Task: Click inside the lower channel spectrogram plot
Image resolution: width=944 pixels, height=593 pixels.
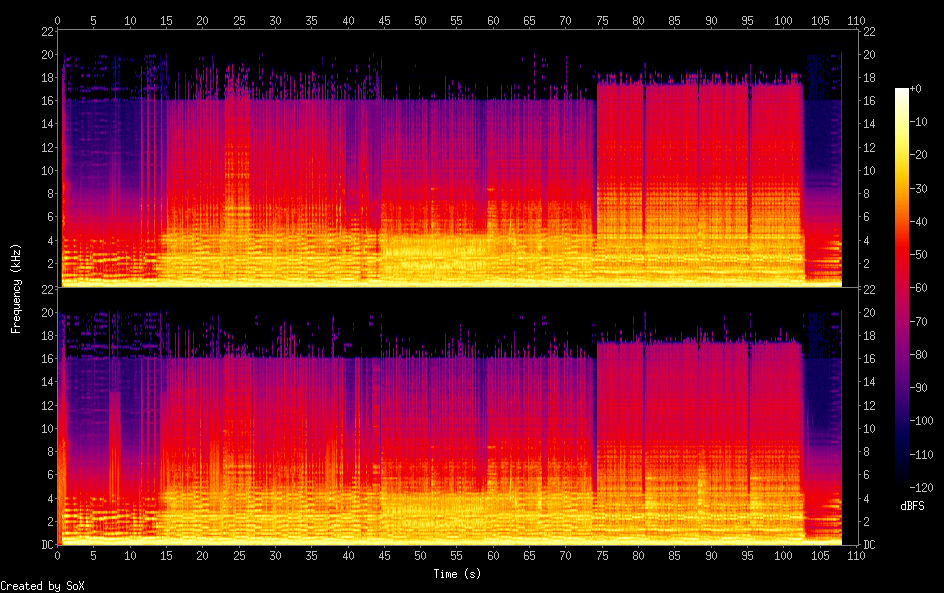Action: (x=458, y=417)
